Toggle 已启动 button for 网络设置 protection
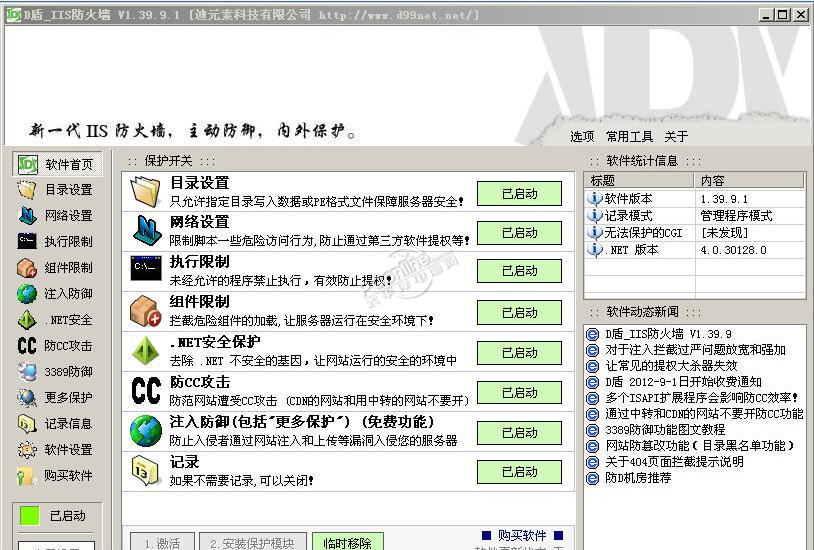814x550 pixels. tap(519, 233)
